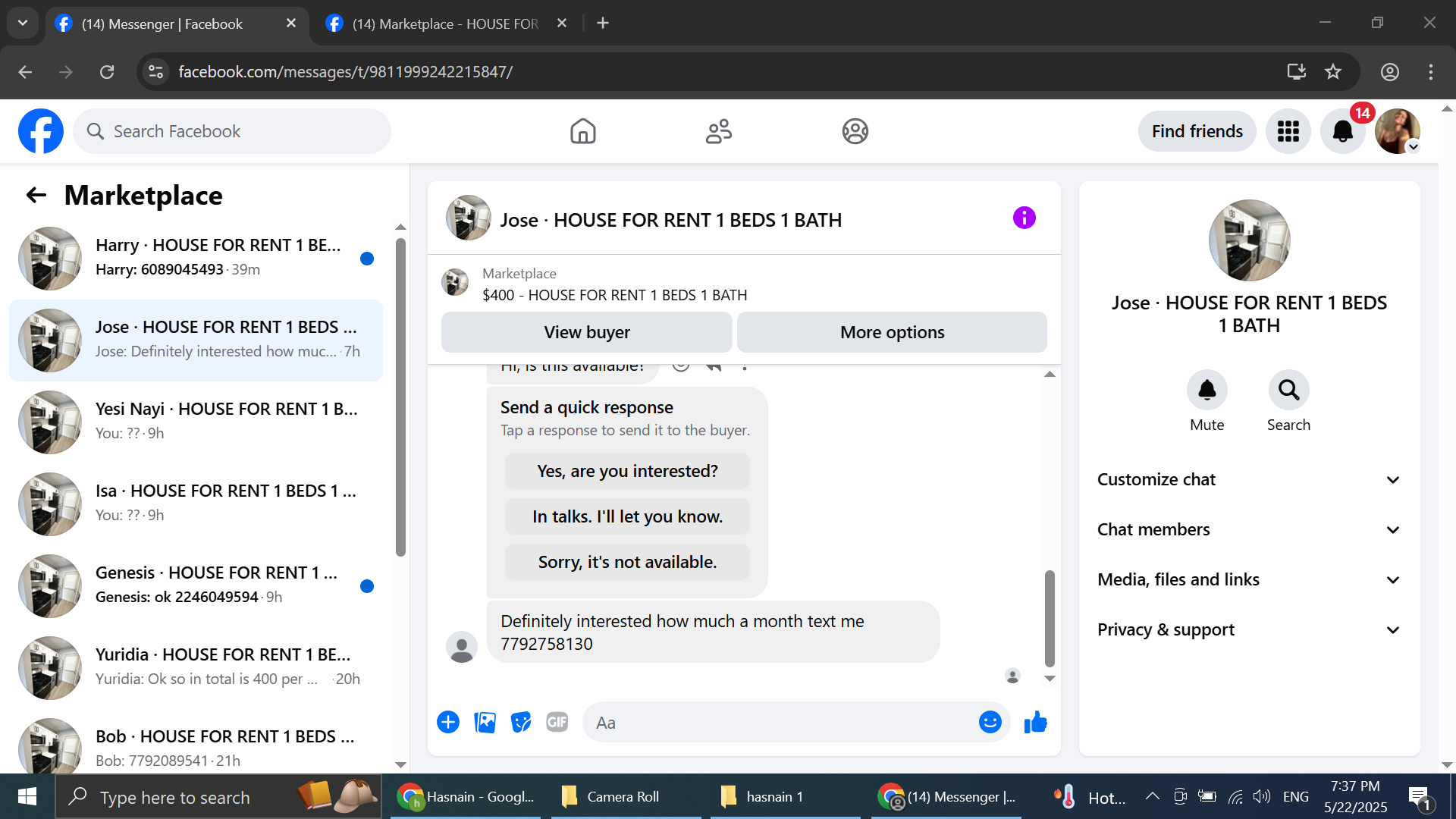Send quick reply 'In talks. I'll let you know.'
This screenshot has height=819, width=1456.
(x=627, y=516)
